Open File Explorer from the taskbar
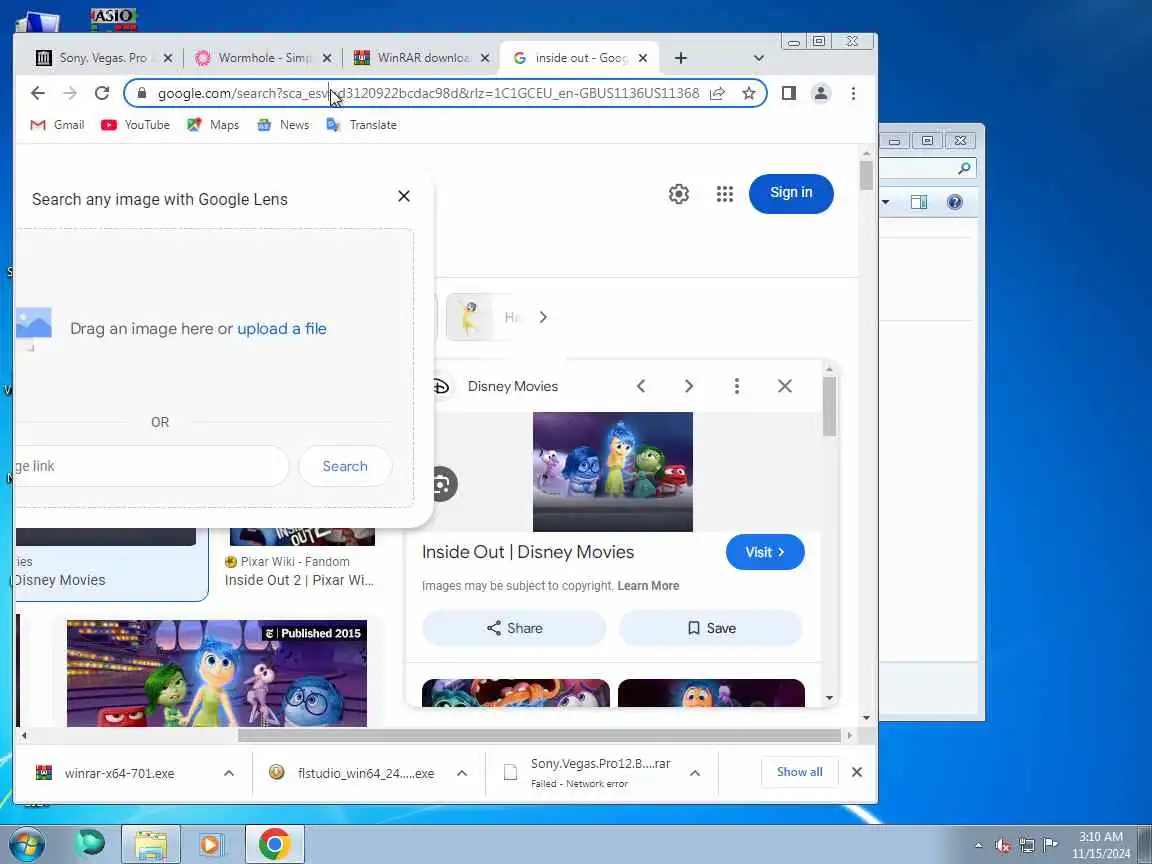The height and width of the screenshot is (864, 1152). click(x=151, y=844)
